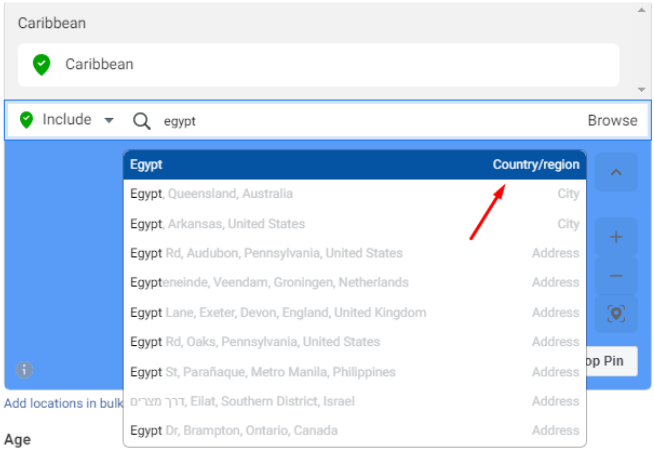Click the Browse link
Screen dimensions: 654x459
[x=612, y=121]
